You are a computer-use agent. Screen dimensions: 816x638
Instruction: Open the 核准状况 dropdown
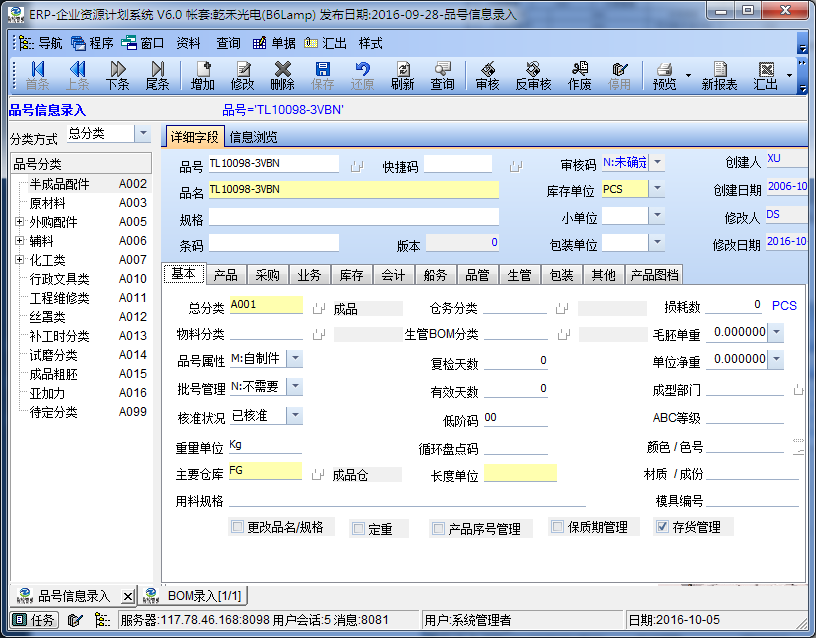tap(295, 415)
